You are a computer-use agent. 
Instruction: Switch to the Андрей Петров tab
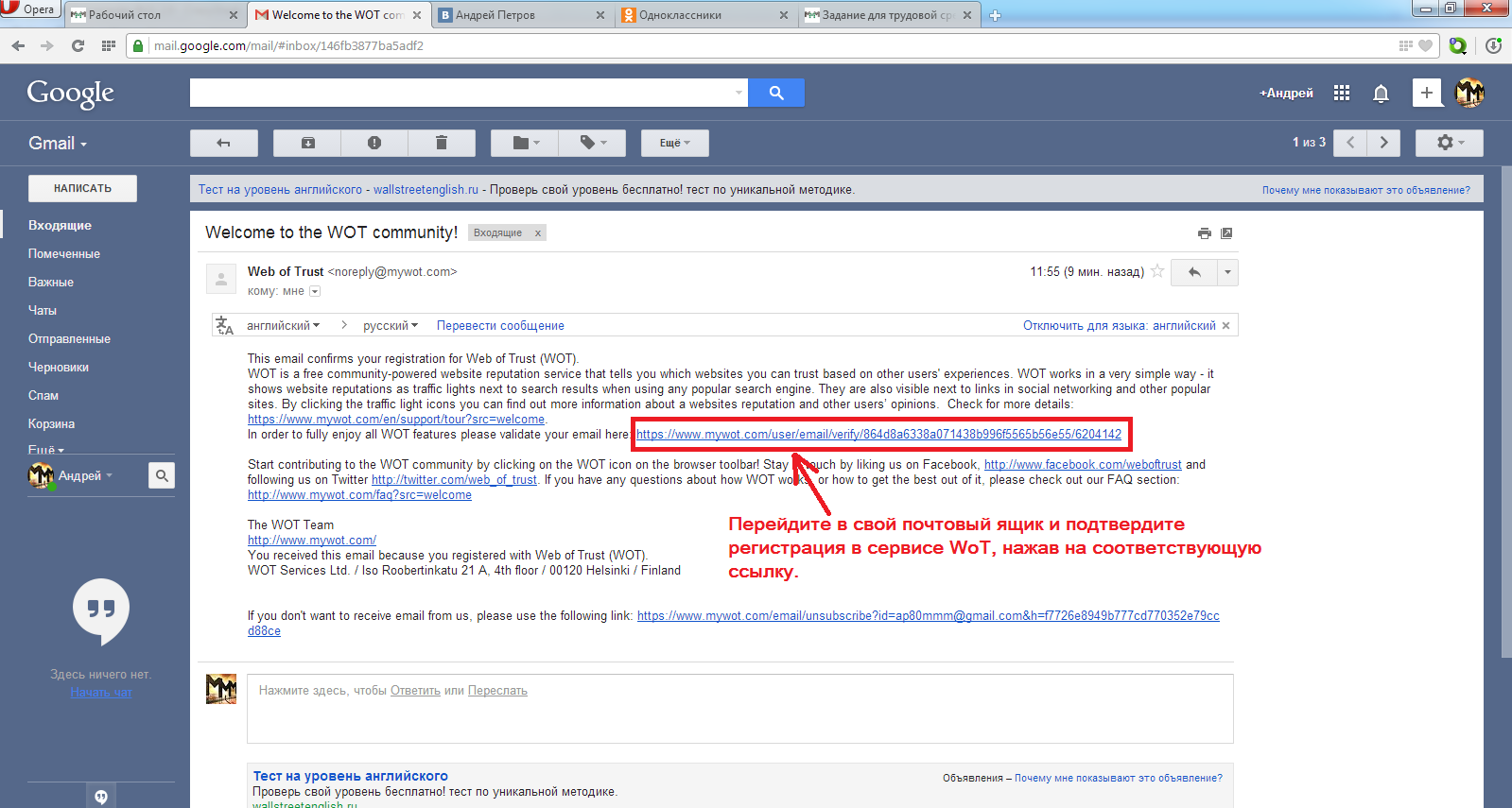pyautogui.click(x=521, y=15)
